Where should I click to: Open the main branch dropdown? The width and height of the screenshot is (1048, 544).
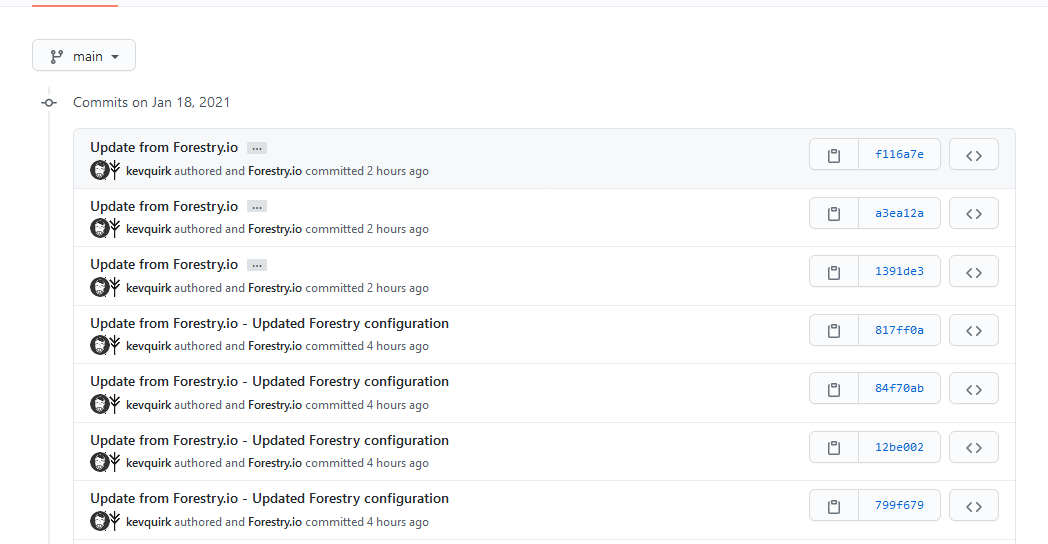84,56
